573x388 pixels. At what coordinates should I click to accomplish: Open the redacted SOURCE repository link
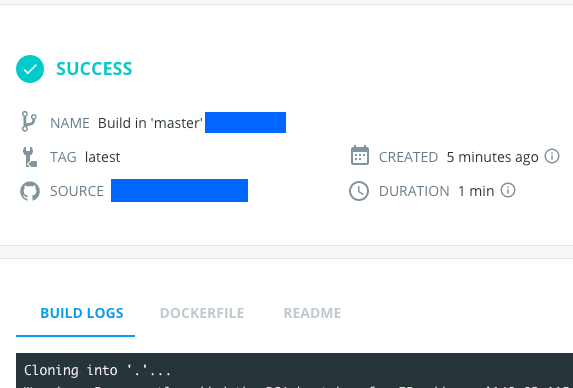[179, 190]
